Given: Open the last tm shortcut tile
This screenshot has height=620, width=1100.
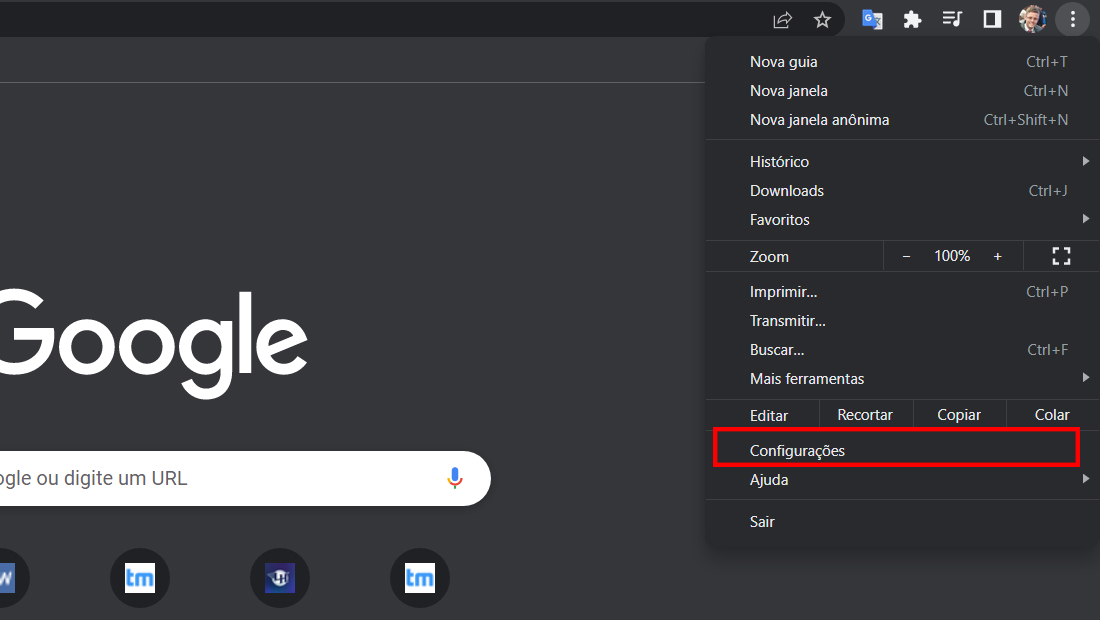Looking at the screenshot, I should (x=420, y=578).
